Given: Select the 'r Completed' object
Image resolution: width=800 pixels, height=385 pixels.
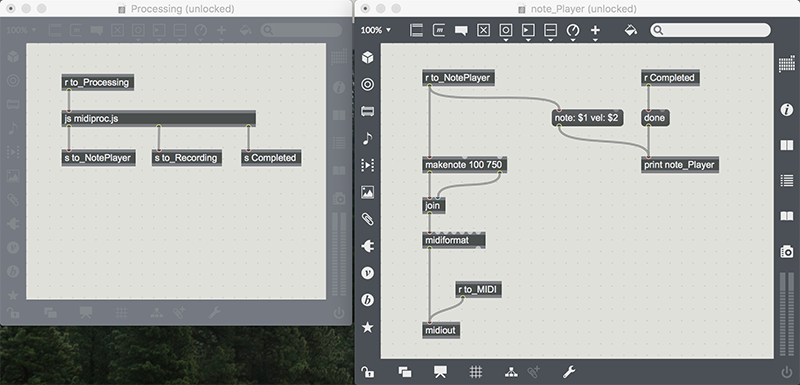Looking at the screenshot, I should [670, 78].
